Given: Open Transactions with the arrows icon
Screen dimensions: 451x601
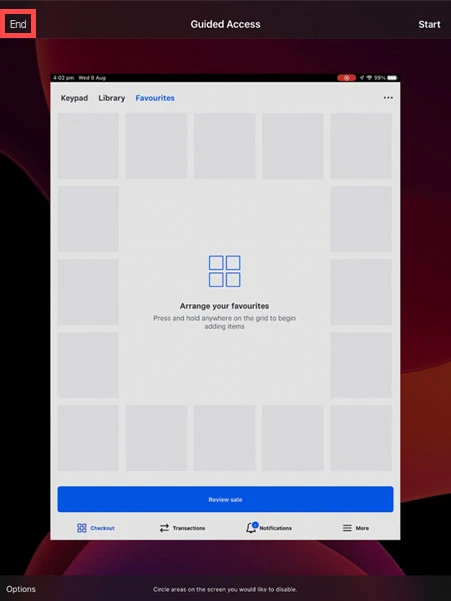Looking at the screenshot, I should [182, 528].
